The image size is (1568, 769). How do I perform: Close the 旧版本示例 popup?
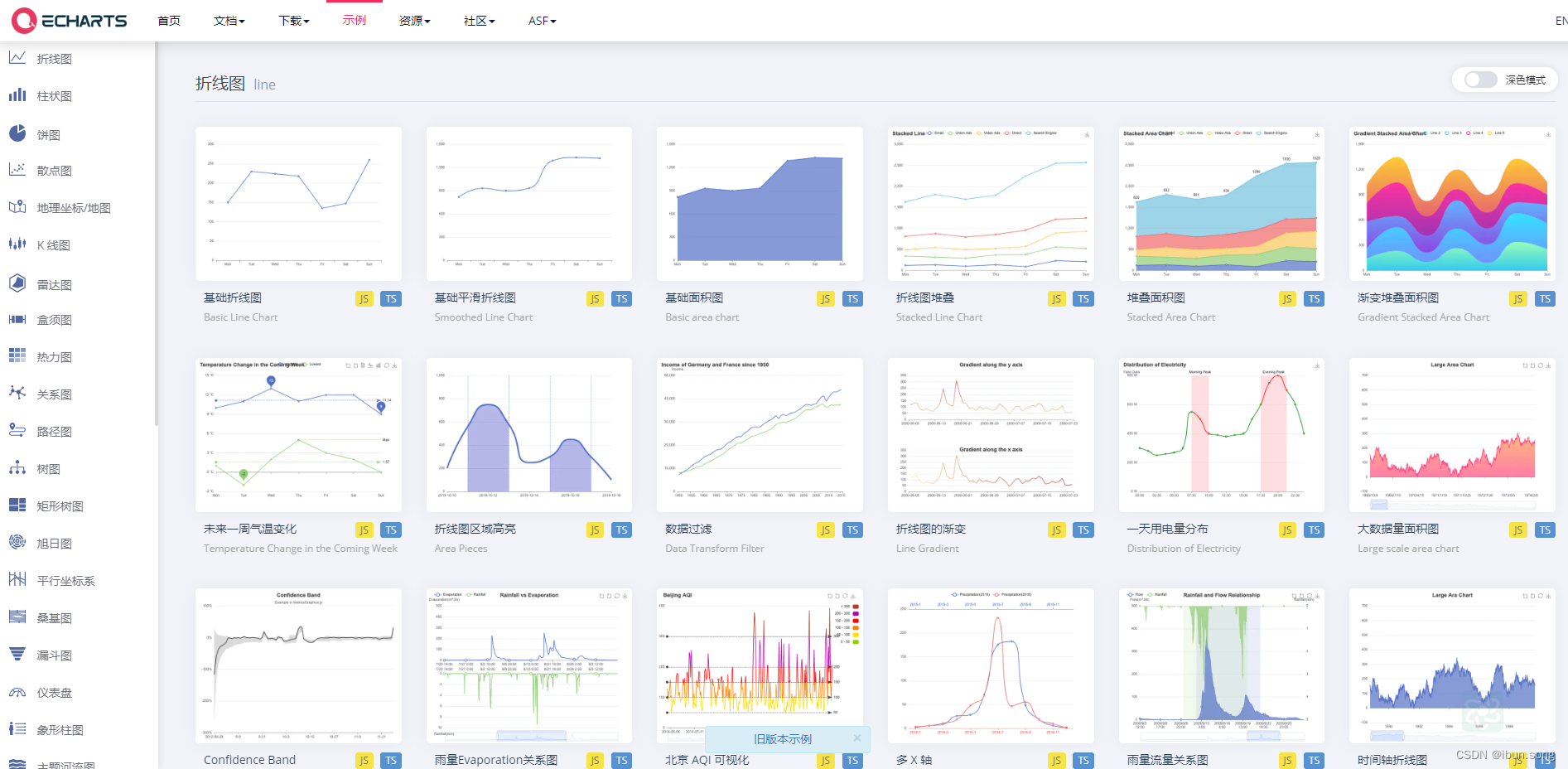[x=856, y=738]
